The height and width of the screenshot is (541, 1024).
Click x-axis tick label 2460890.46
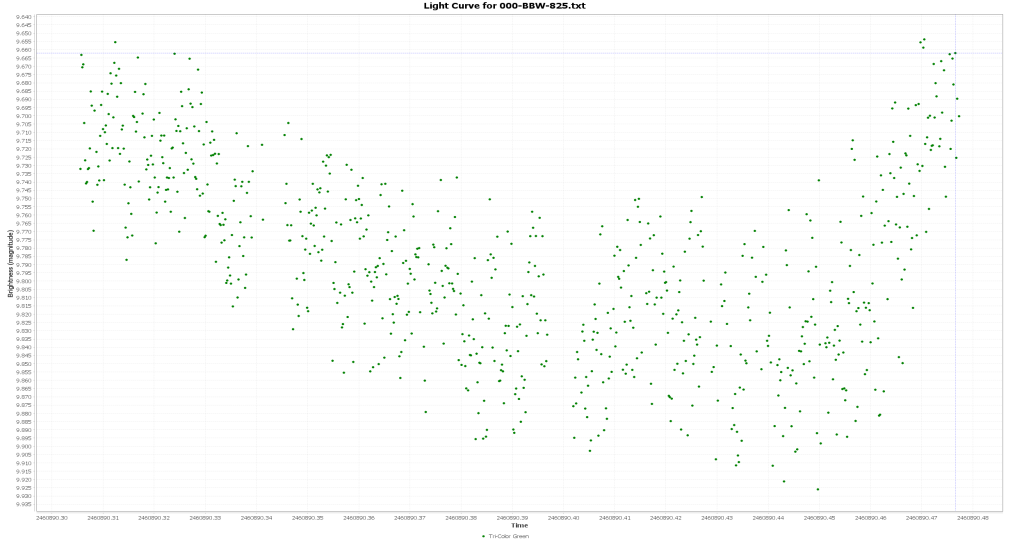(x=870, y=517)
